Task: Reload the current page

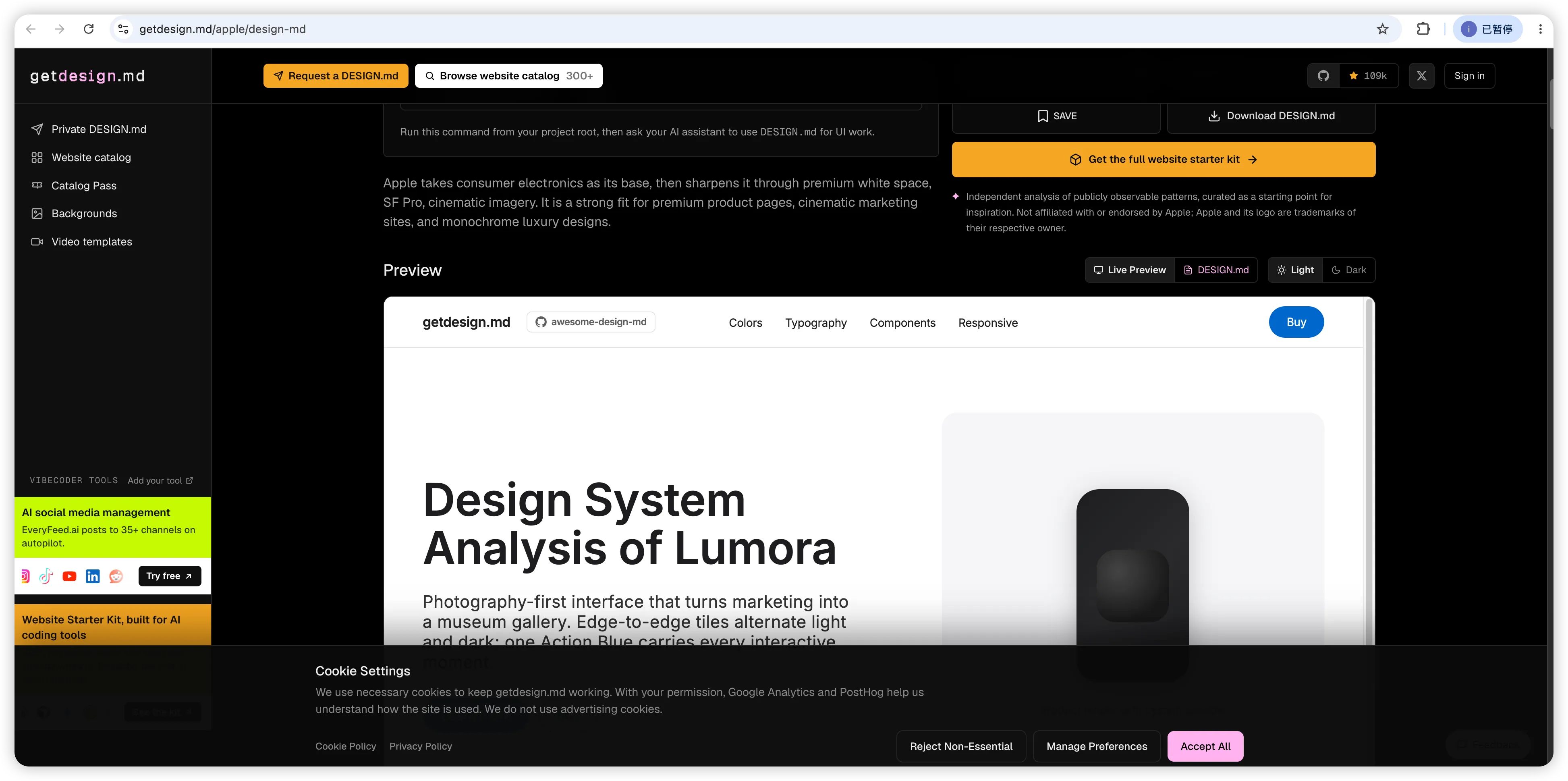Action: tap(89, 29)
